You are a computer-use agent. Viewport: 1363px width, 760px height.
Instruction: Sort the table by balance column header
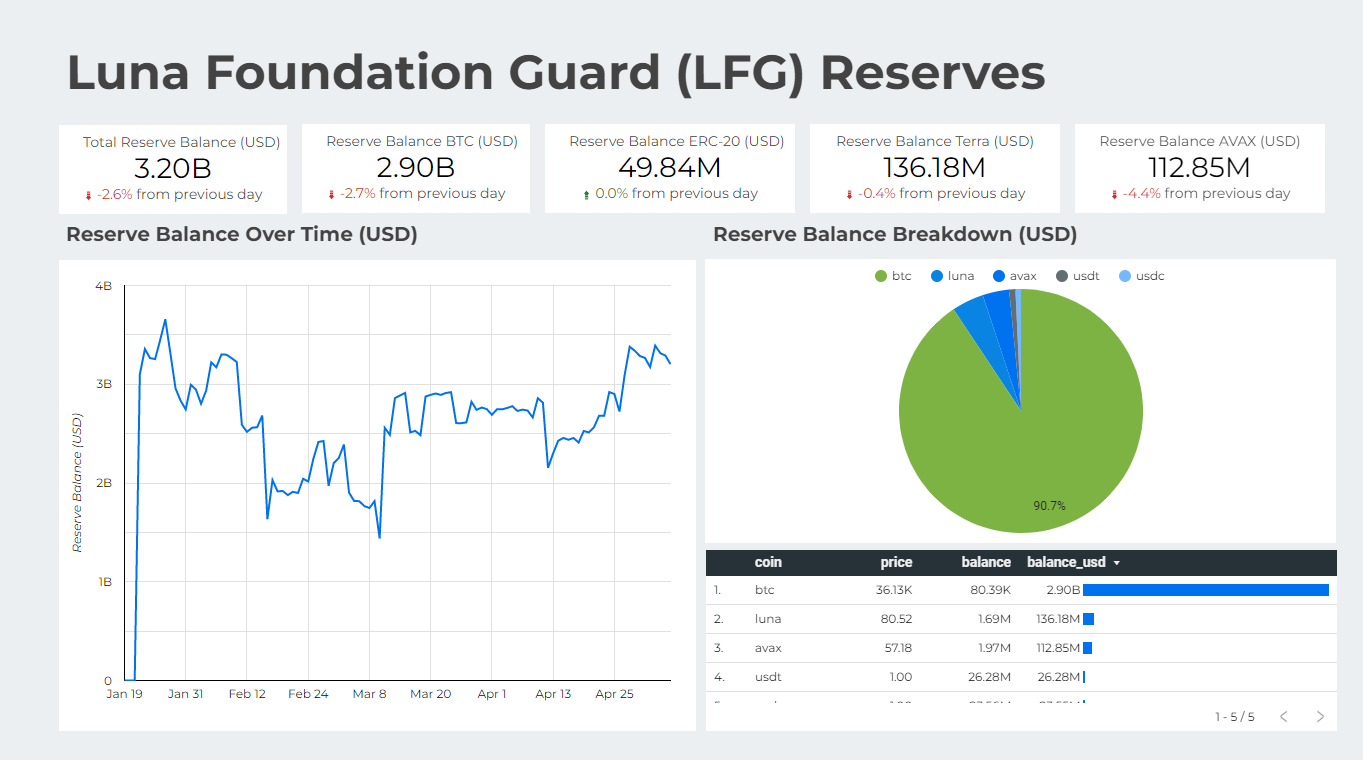pyautogui.click(x=986, y=562)
